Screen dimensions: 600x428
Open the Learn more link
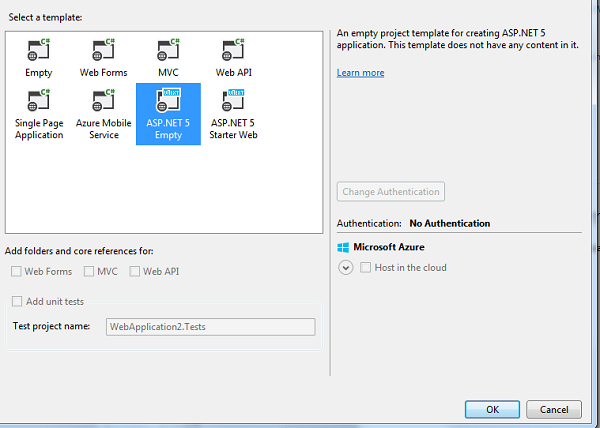pyautogui.click(x=360, y=73)
